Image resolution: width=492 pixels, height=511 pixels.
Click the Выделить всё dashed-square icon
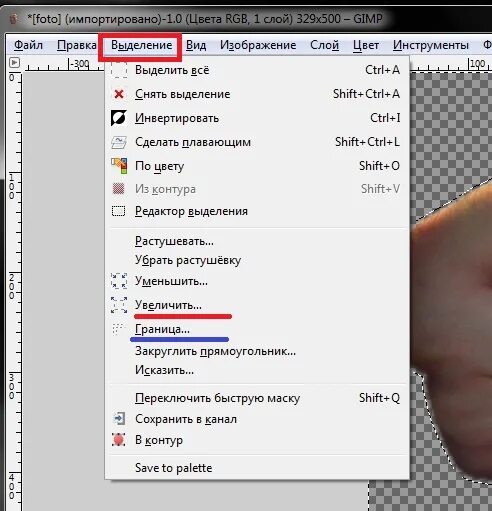[x=119, y=70]
